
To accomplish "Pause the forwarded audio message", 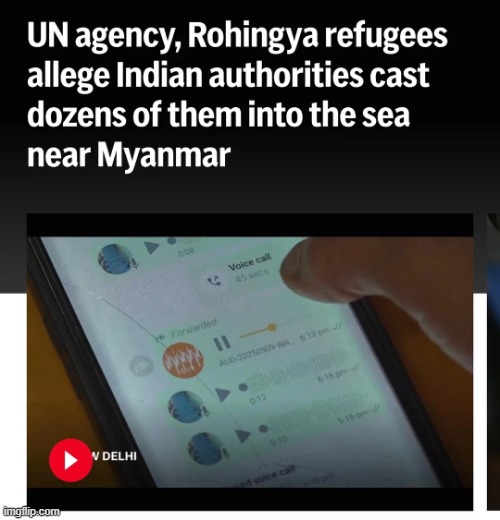I will point(221,343).
